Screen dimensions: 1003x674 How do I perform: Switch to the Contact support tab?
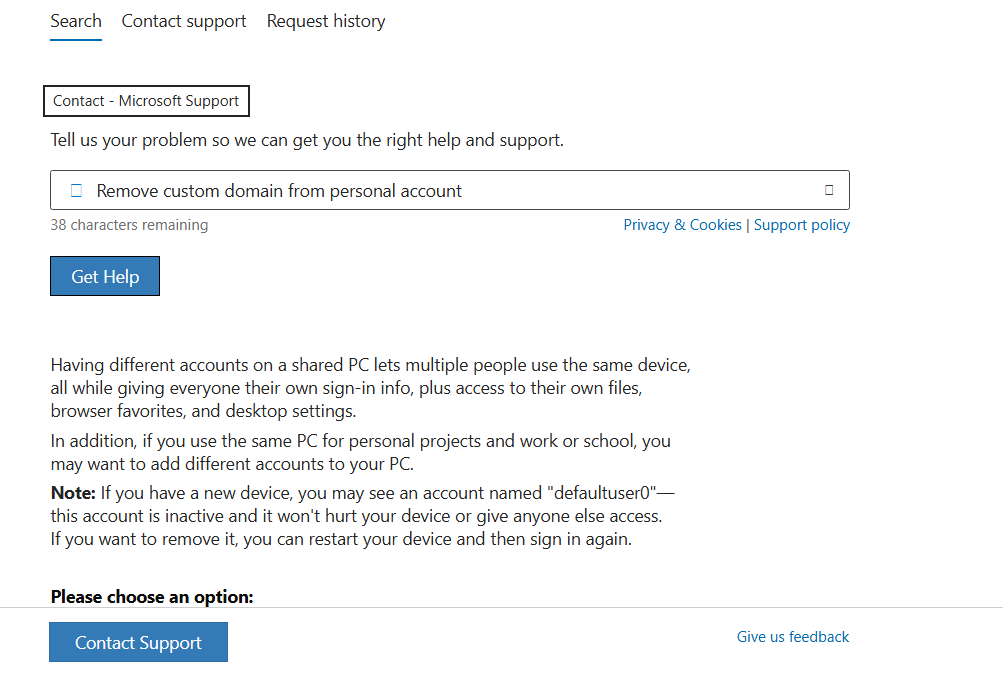pyautogui.click(x=184, y=21)
